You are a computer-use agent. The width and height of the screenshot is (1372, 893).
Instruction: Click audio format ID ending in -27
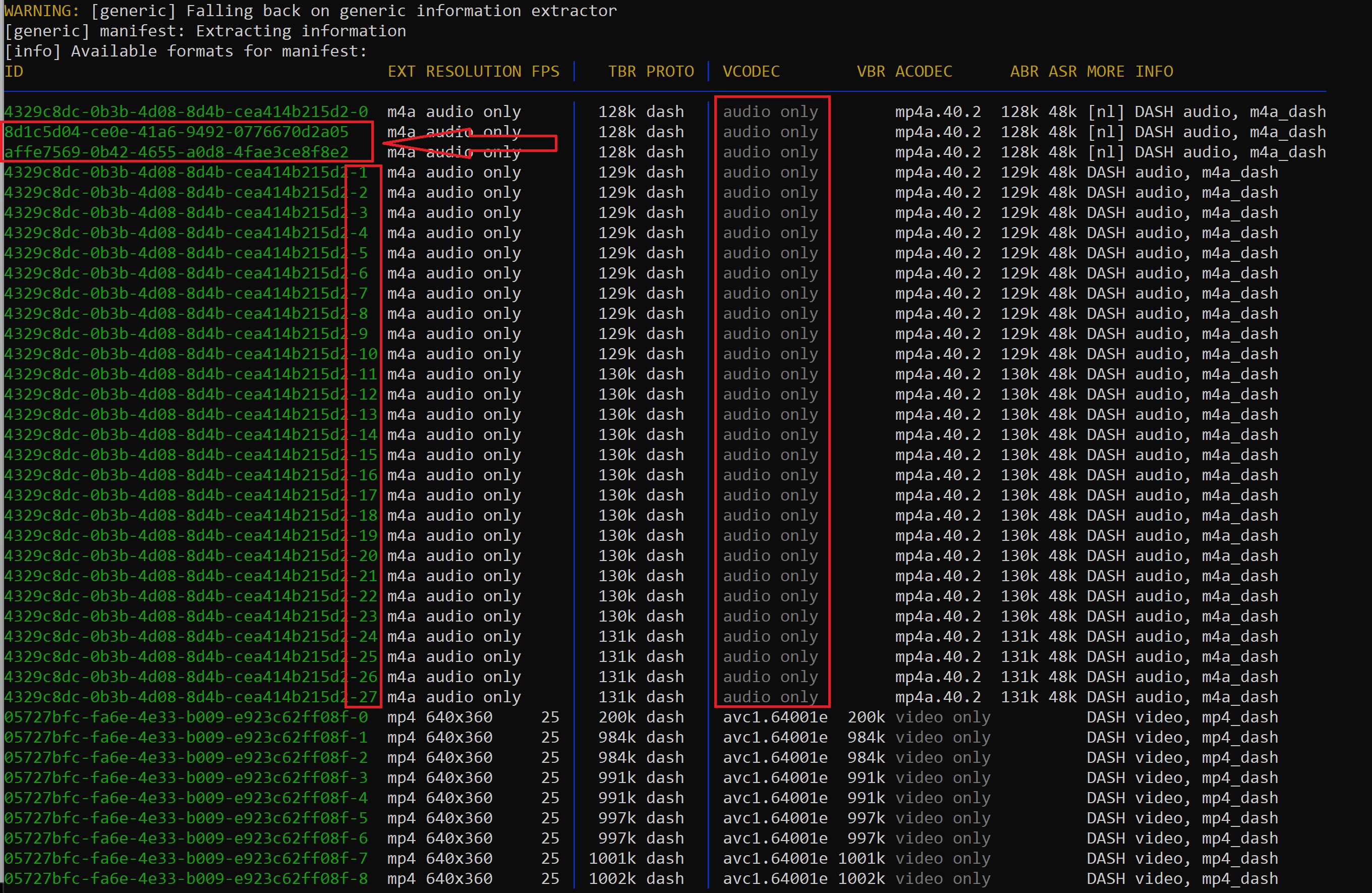point(190,697)
